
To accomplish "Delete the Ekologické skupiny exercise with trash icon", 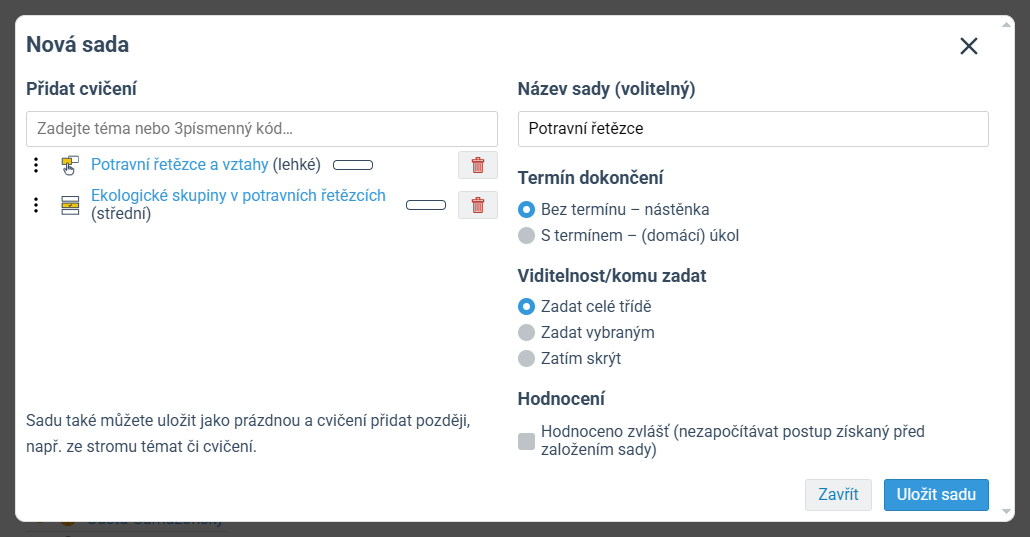I will [478, 205].
